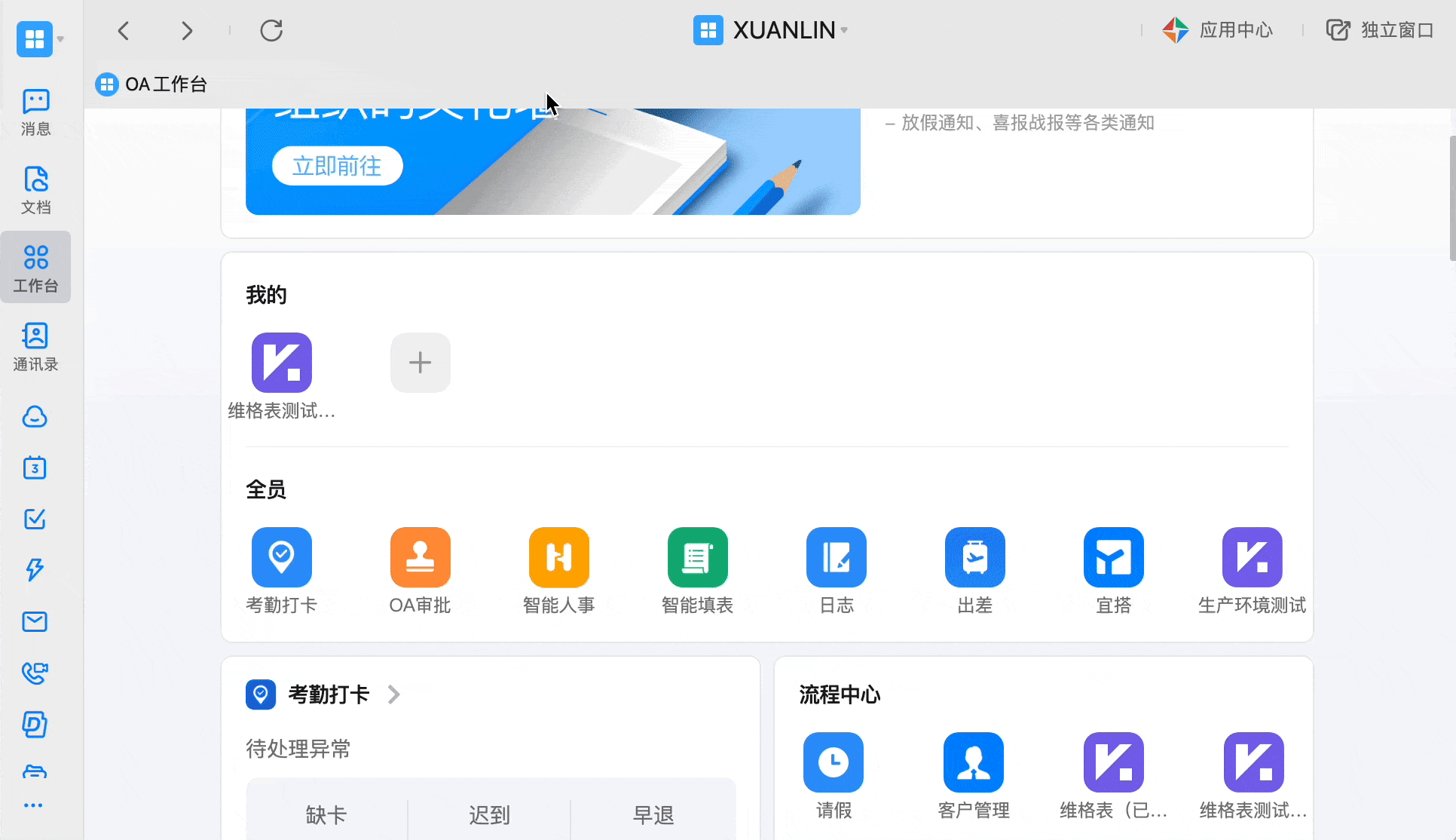Open the 智能人事 HR app

coord(558,557)
